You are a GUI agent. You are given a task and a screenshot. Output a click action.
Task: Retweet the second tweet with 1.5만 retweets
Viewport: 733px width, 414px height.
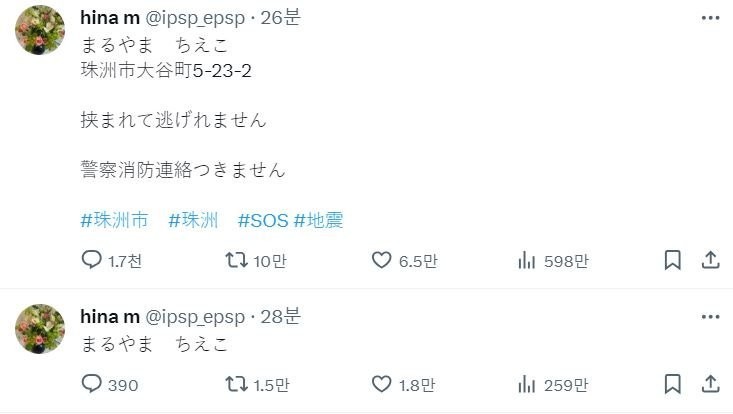coord(237,385)
